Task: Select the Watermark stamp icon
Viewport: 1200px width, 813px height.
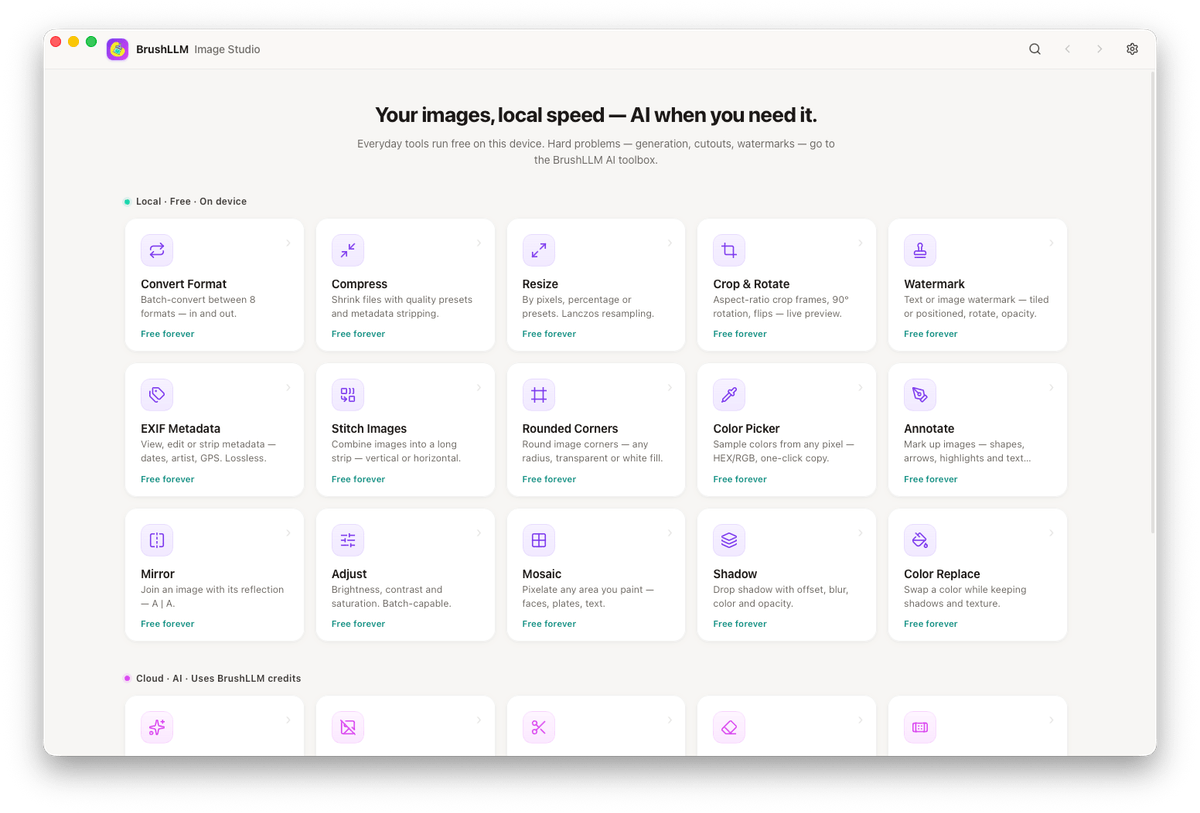Action: point(920,250)
